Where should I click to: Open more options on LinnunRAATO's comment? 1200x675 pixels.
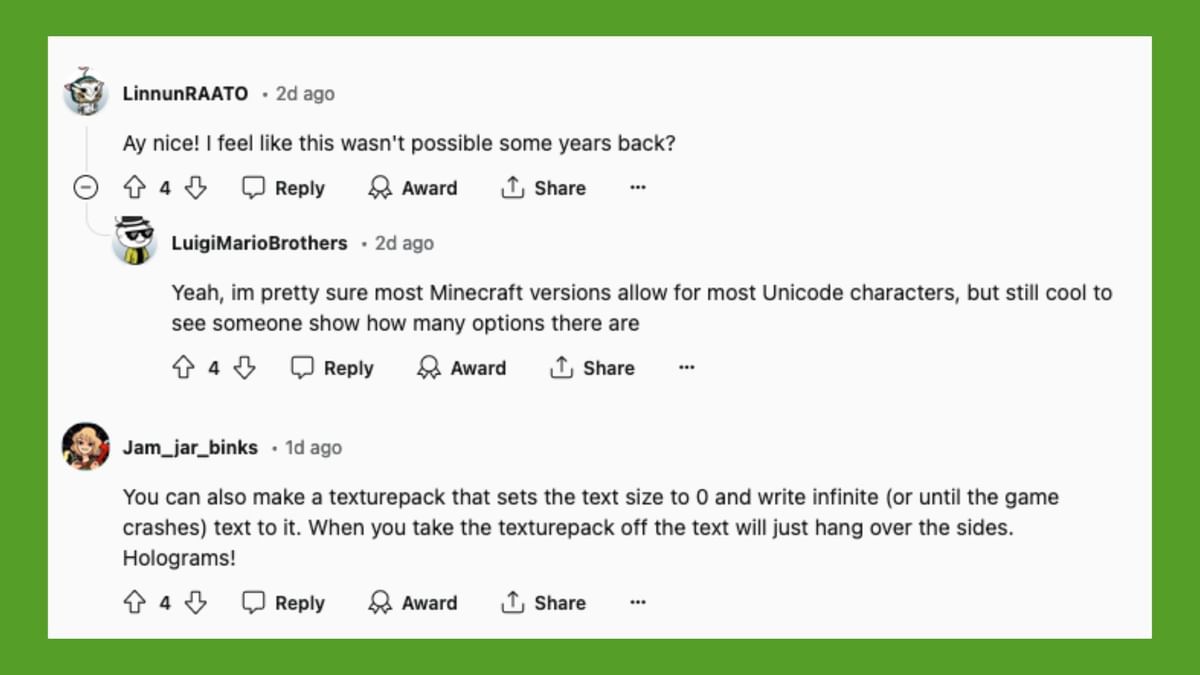(638, 188)
